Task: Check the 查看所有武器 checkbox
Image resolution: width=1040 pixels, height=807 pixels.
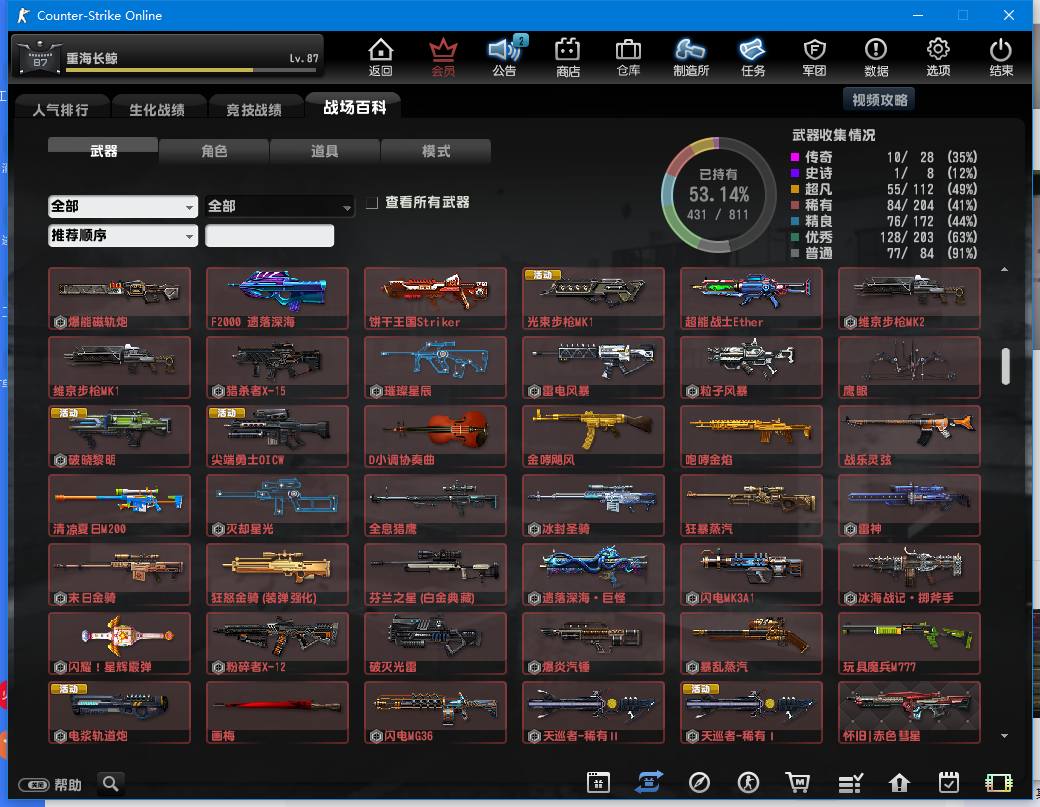Action: pos(372,202)
